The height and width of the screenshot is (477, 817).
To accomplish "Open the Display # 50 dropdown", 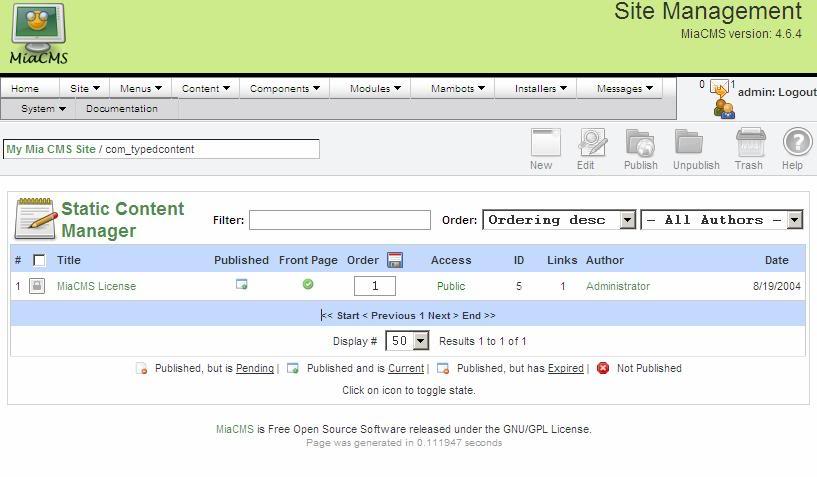I will (407, 341).
